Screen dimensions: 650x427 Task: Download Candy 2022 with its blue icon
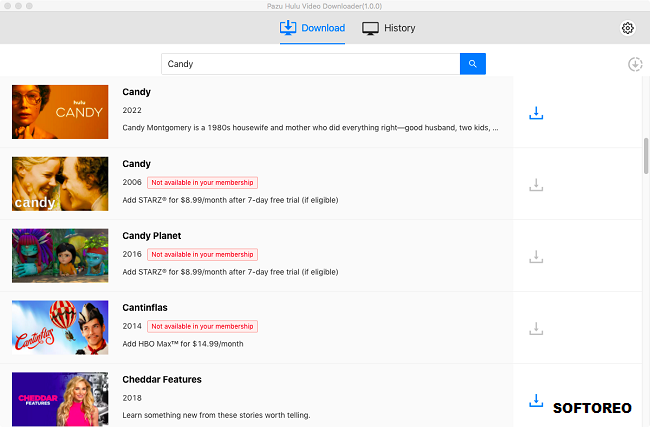tap(536, 113)
